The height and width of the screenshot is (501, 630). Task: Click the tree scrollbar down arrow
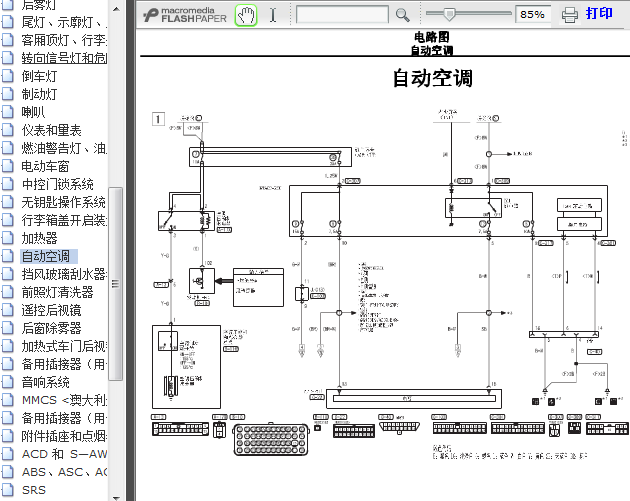(116, 497)
